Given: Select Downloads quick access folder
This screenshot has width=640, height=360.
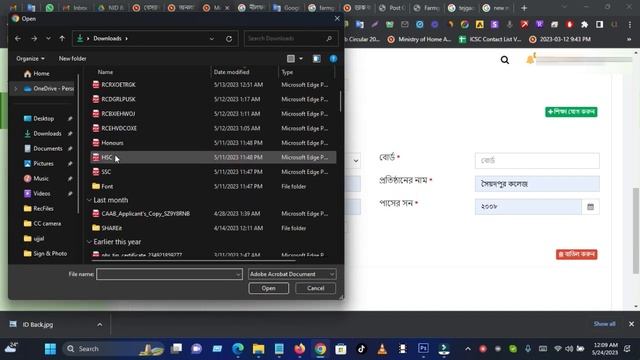Looking at the screenshot, I should pos(47,133).
